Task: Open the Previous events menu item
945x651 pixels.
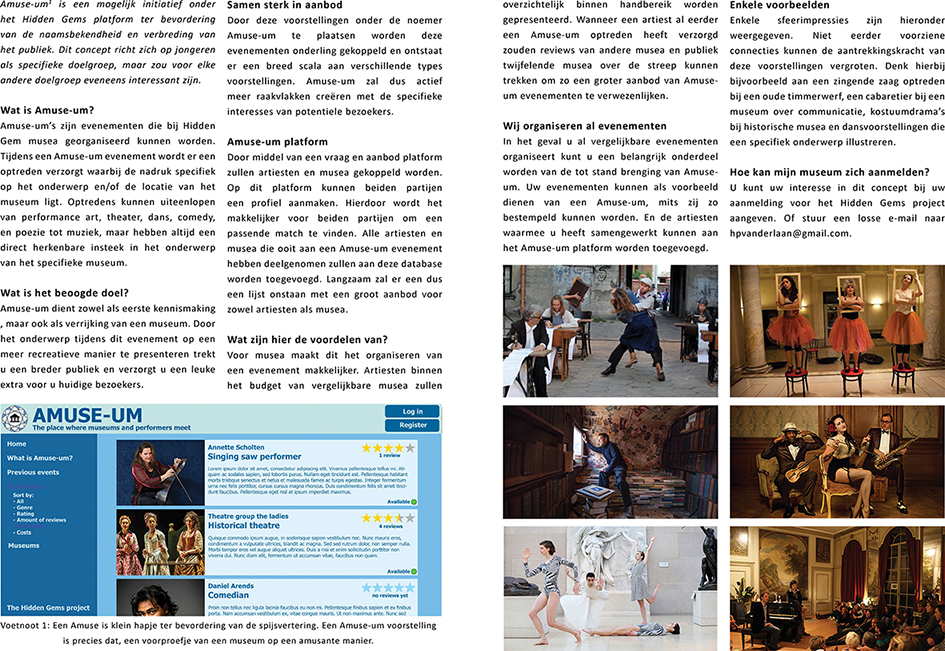Action: coord(33,473)
